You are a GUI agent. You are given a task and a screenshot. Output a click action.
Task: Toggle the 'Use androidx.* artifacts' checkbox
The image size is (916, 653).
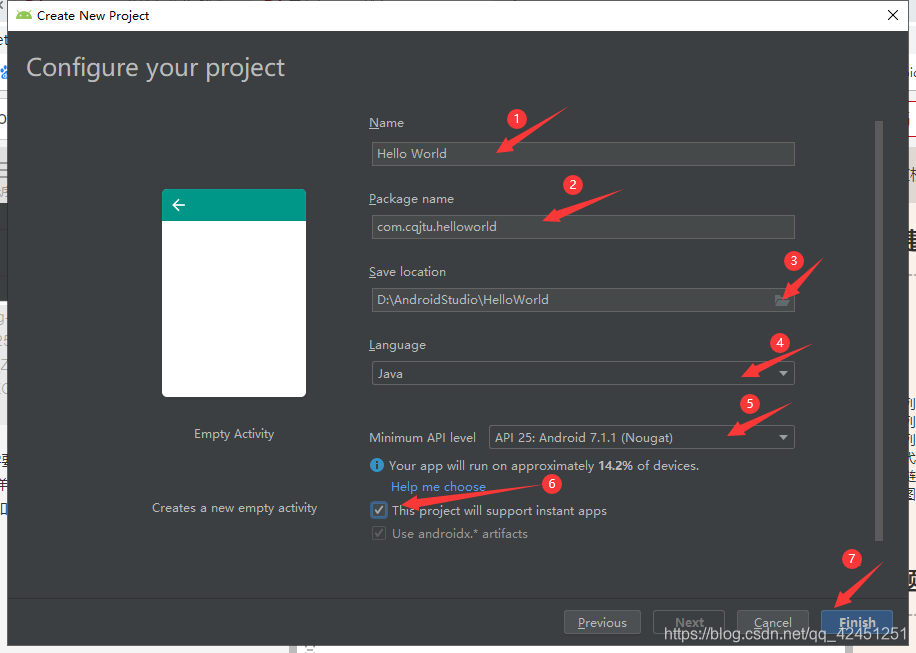tap(379, 533)
